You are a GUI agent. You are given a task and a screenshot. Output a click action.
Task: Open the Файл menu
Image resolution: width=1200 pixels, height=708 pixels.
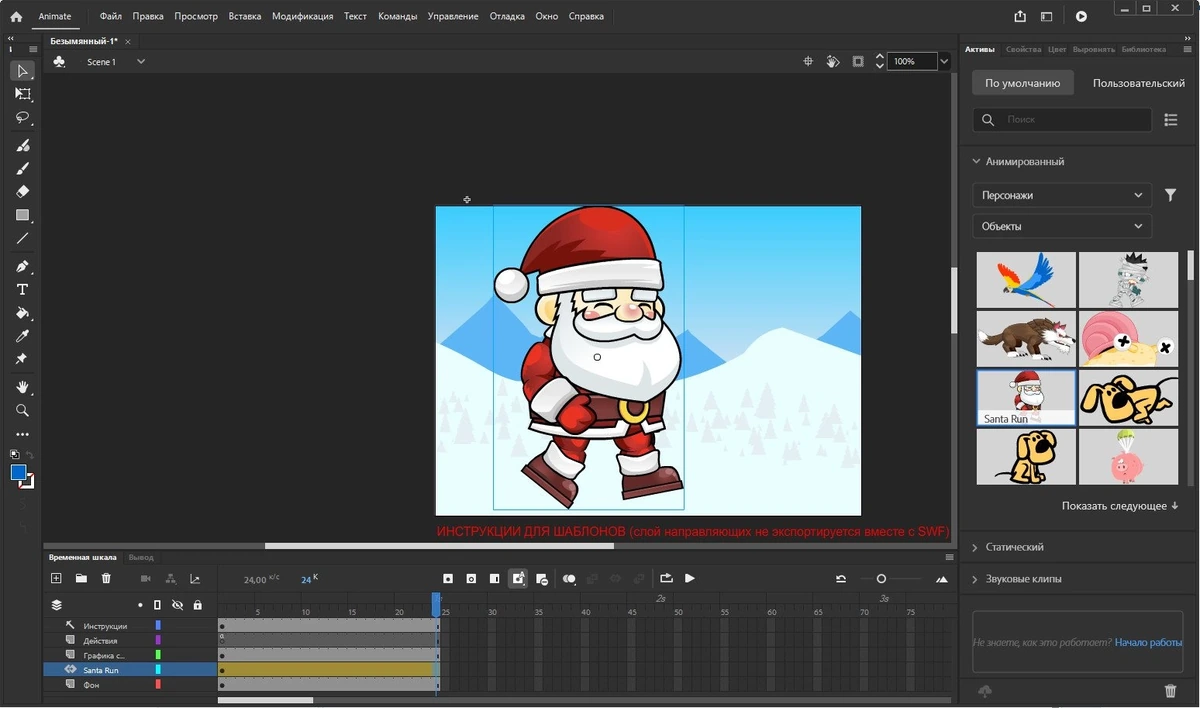pos(111,16)
